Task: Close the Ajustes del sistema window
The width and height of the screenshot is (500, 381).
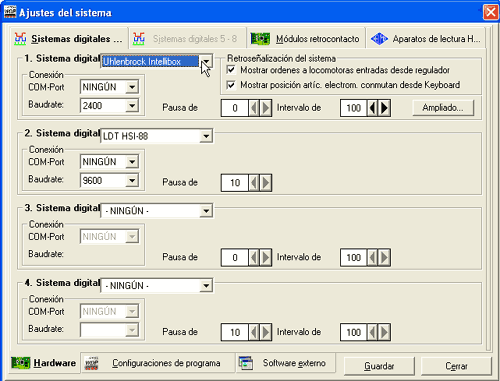Action: click(x=491, y=12)
